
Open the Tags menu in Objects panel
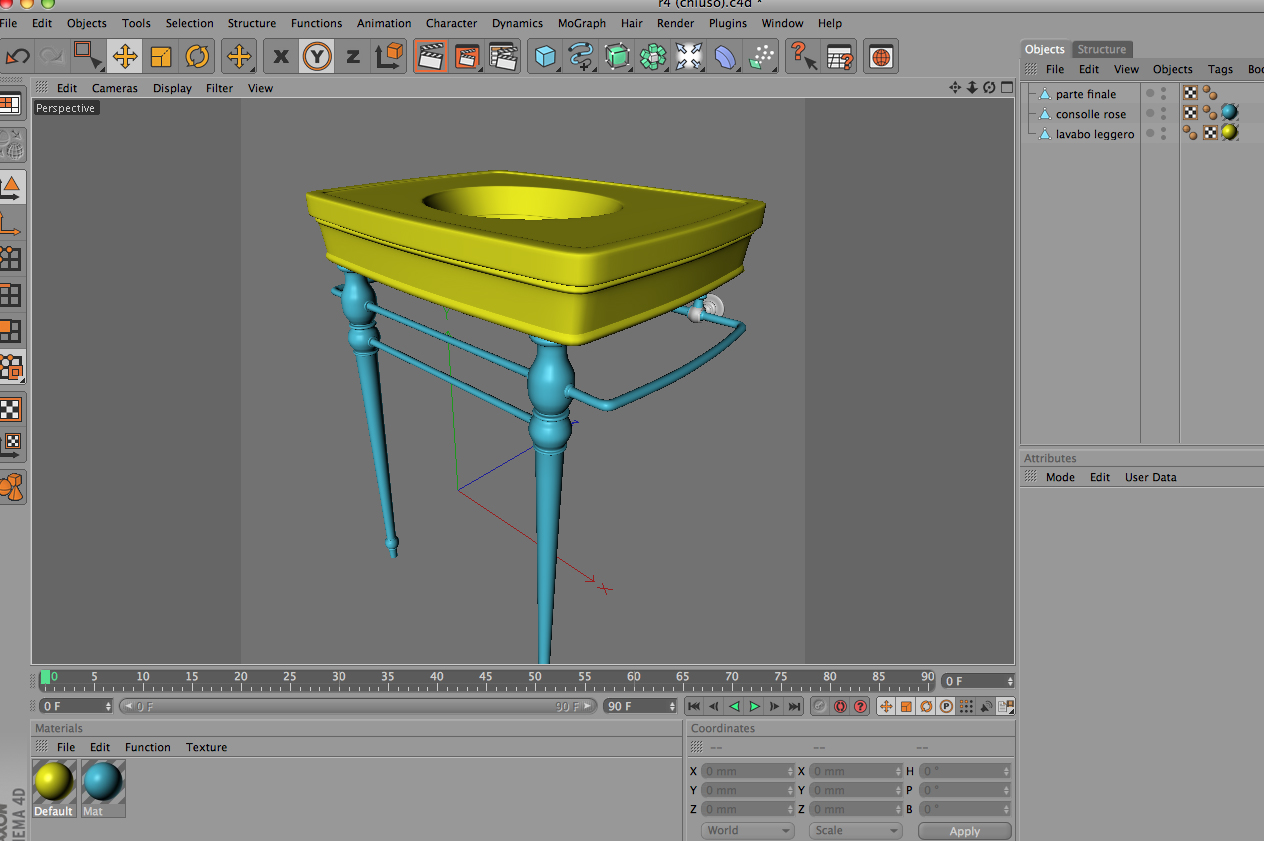[x=1220, y=69]
